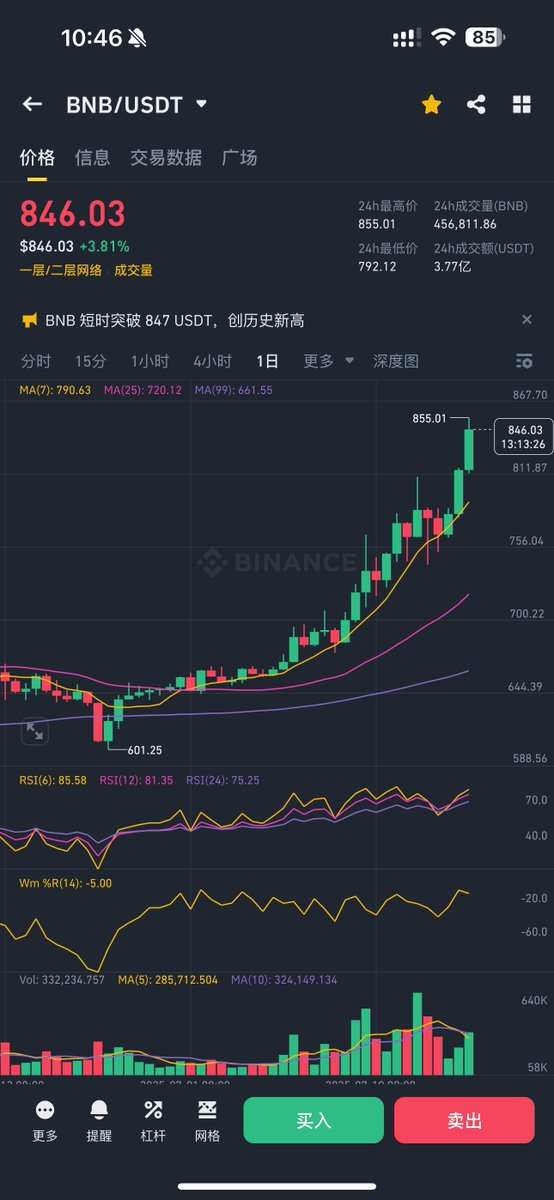554x1200 pixels.
Task: Tap the MA(7): 790.63 indicator label
Action: [55, 390]
